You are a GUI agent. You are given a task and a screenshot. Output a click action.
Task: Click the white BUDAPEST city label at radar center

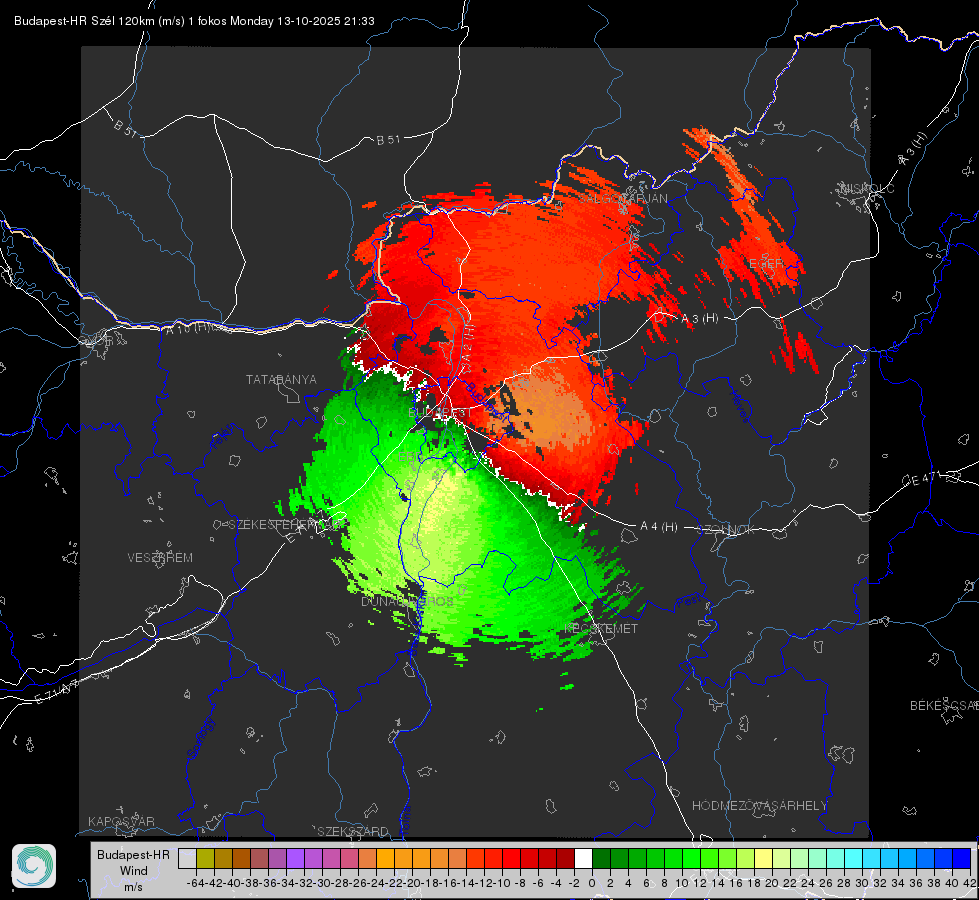[440, 413]
